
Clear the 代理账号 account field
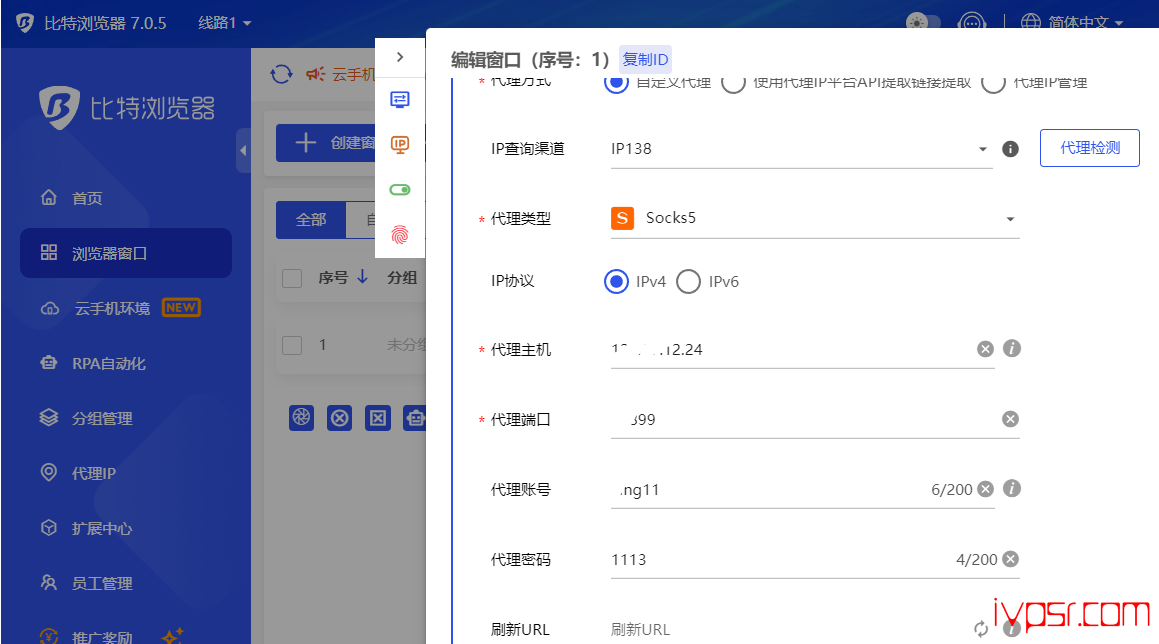pos(985,489)
